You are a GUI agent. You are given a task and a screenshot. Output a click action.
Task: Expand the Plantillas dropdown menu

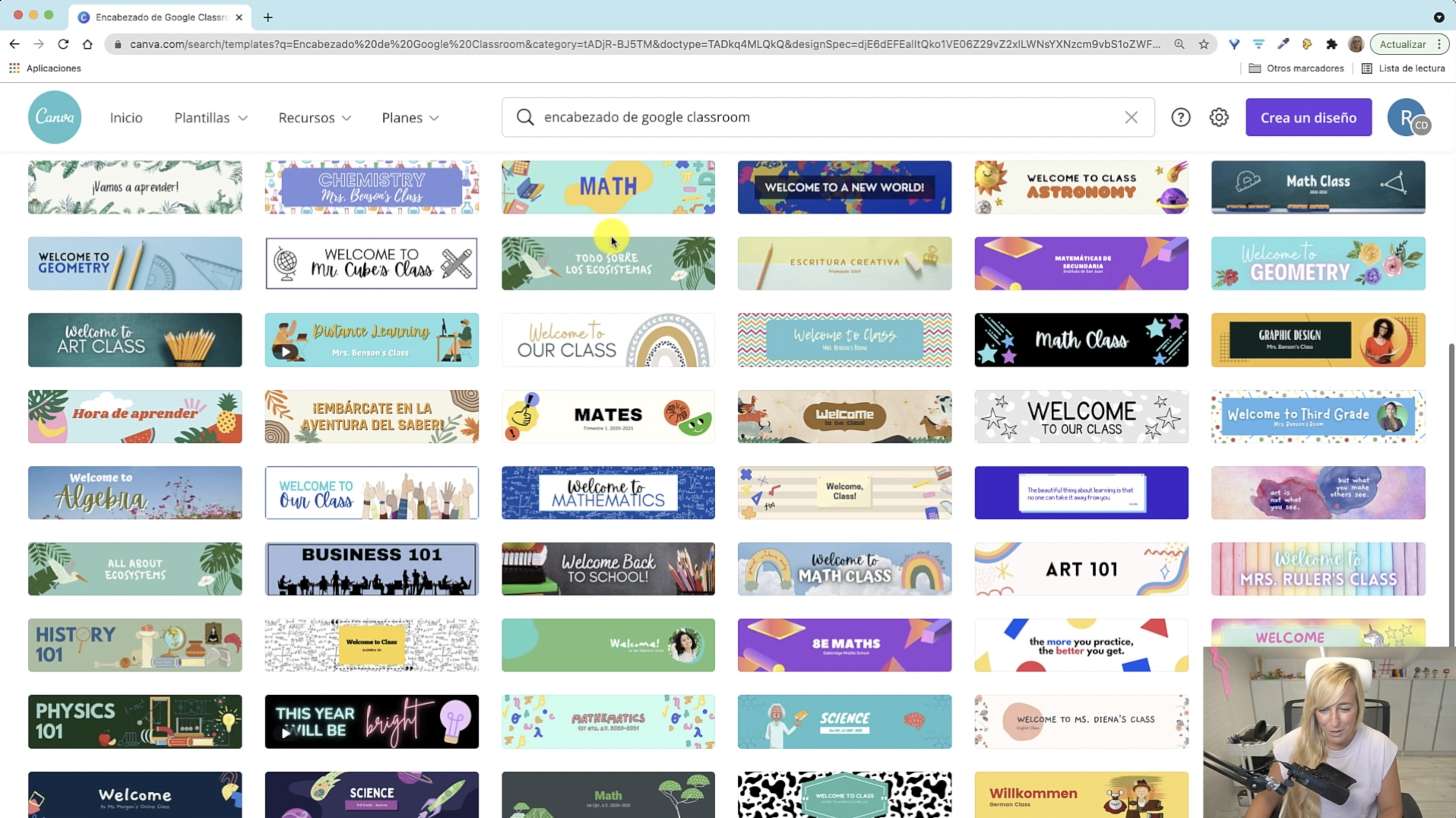[210, 117]
